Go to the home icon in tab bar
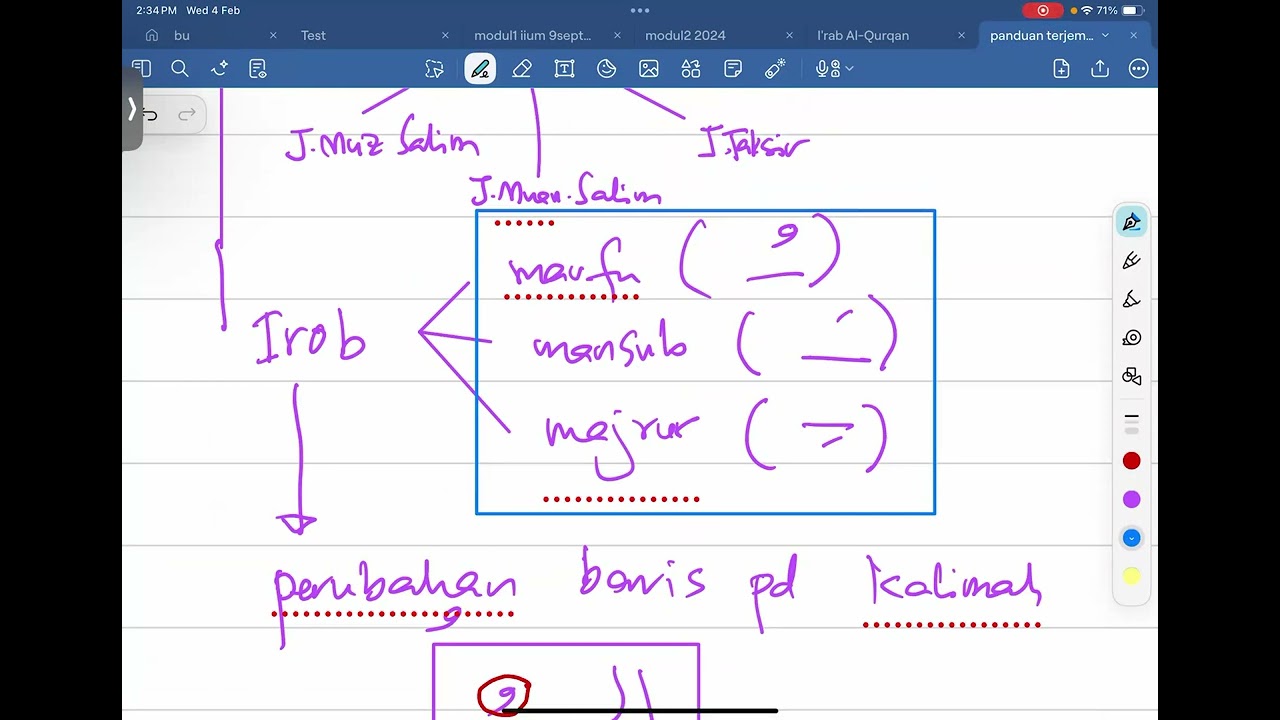Screen dimensions: 1280x720 (x=152, y=35)
